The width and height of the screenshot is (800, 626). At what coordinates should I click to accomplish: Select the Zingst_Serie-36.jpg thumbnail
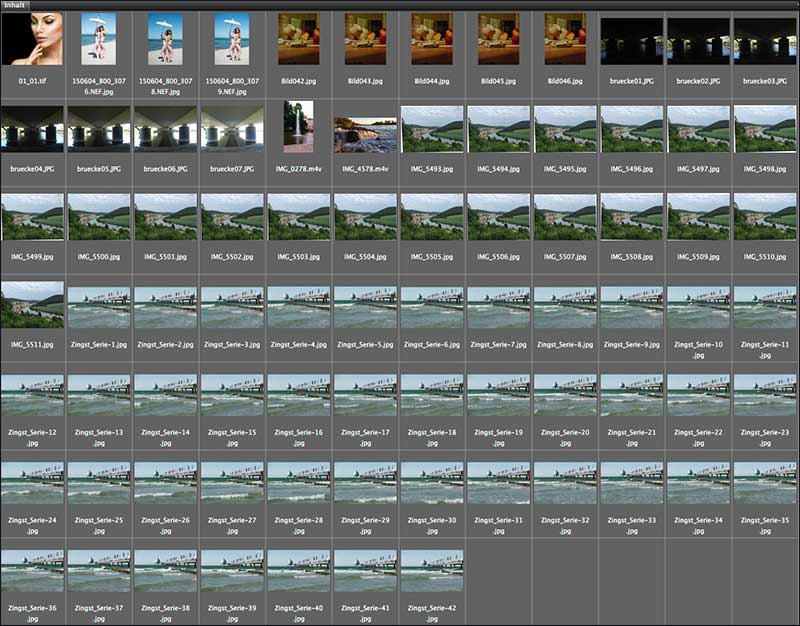click(x=32, y=570)
